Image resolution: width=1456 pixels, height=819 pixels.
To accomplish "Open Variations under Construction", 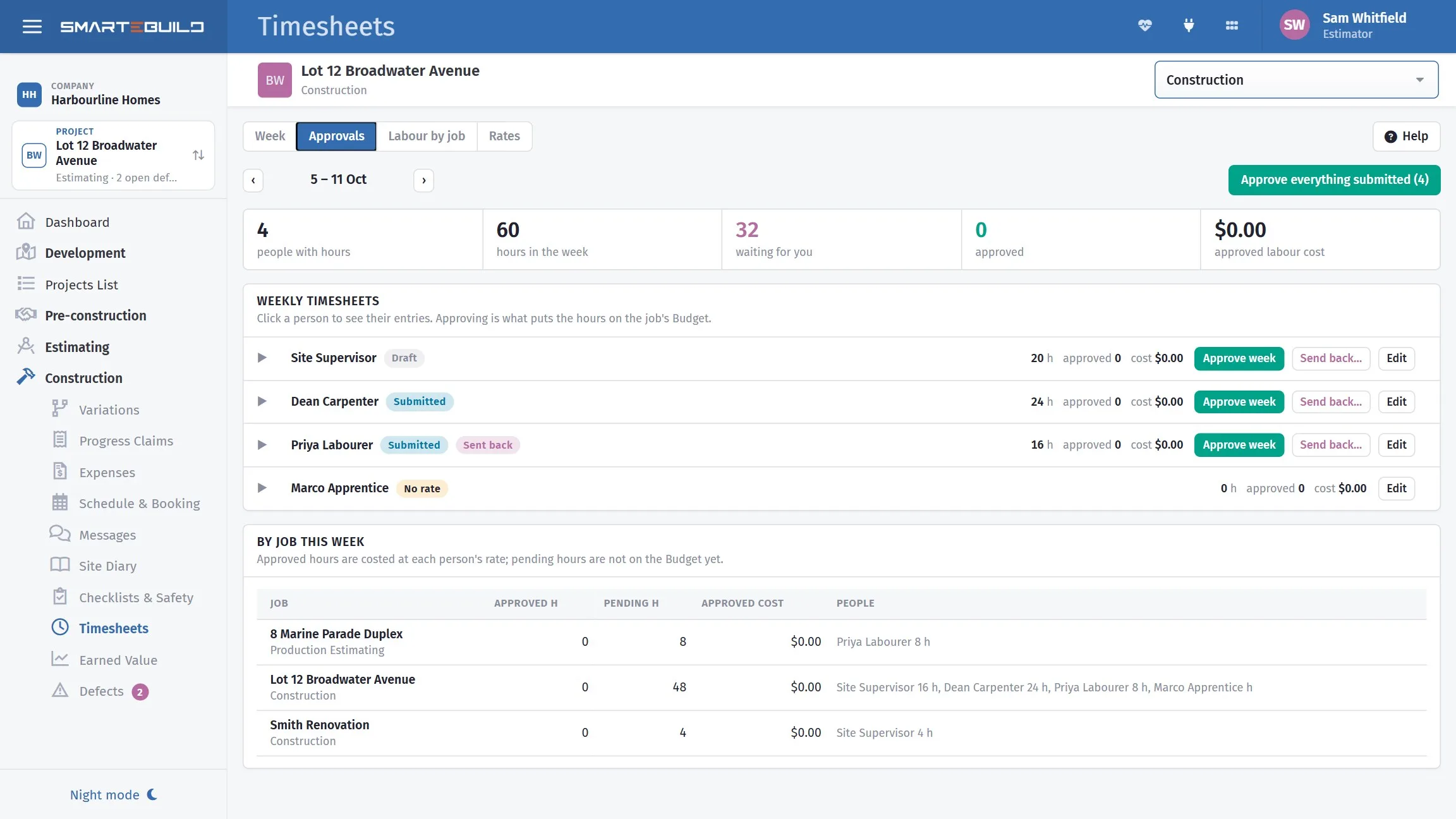I will pos(109,409).
